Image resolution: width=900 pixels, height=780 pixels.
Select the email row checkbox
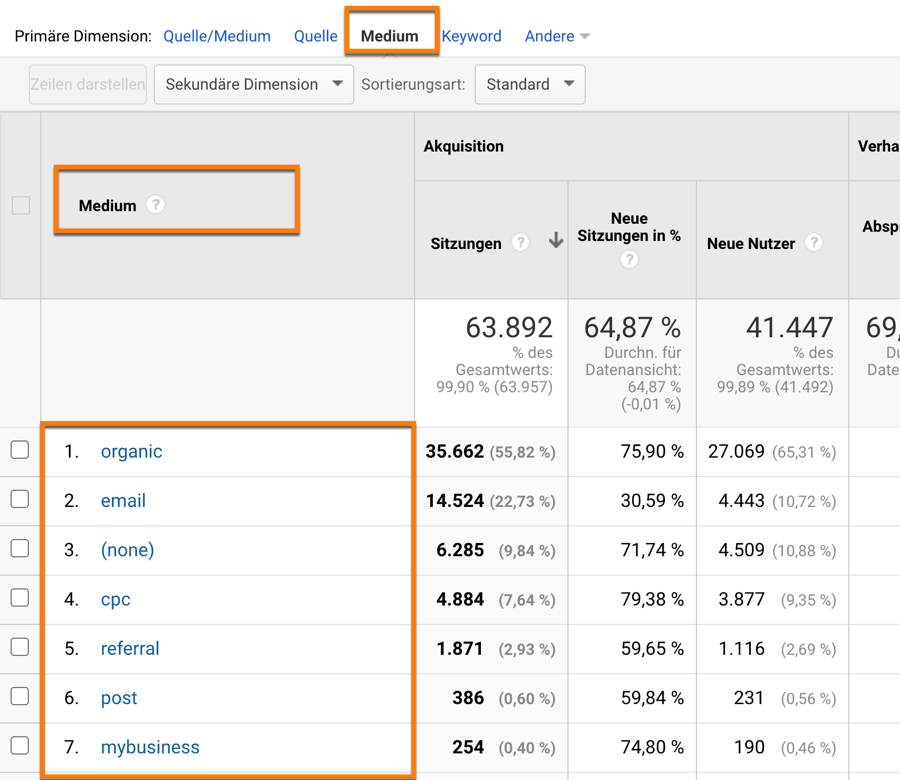pyautogui.click(x=20, y=499)
